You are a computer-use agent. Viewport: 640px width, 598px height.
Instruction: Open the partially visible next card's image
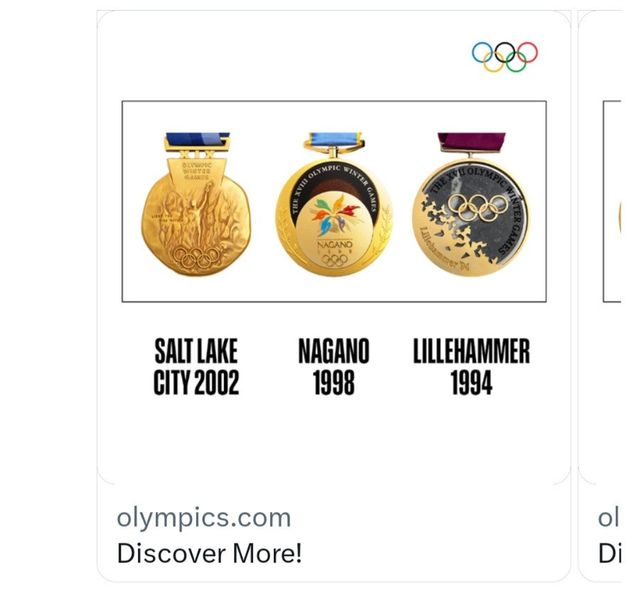click(x=612, y=200)
